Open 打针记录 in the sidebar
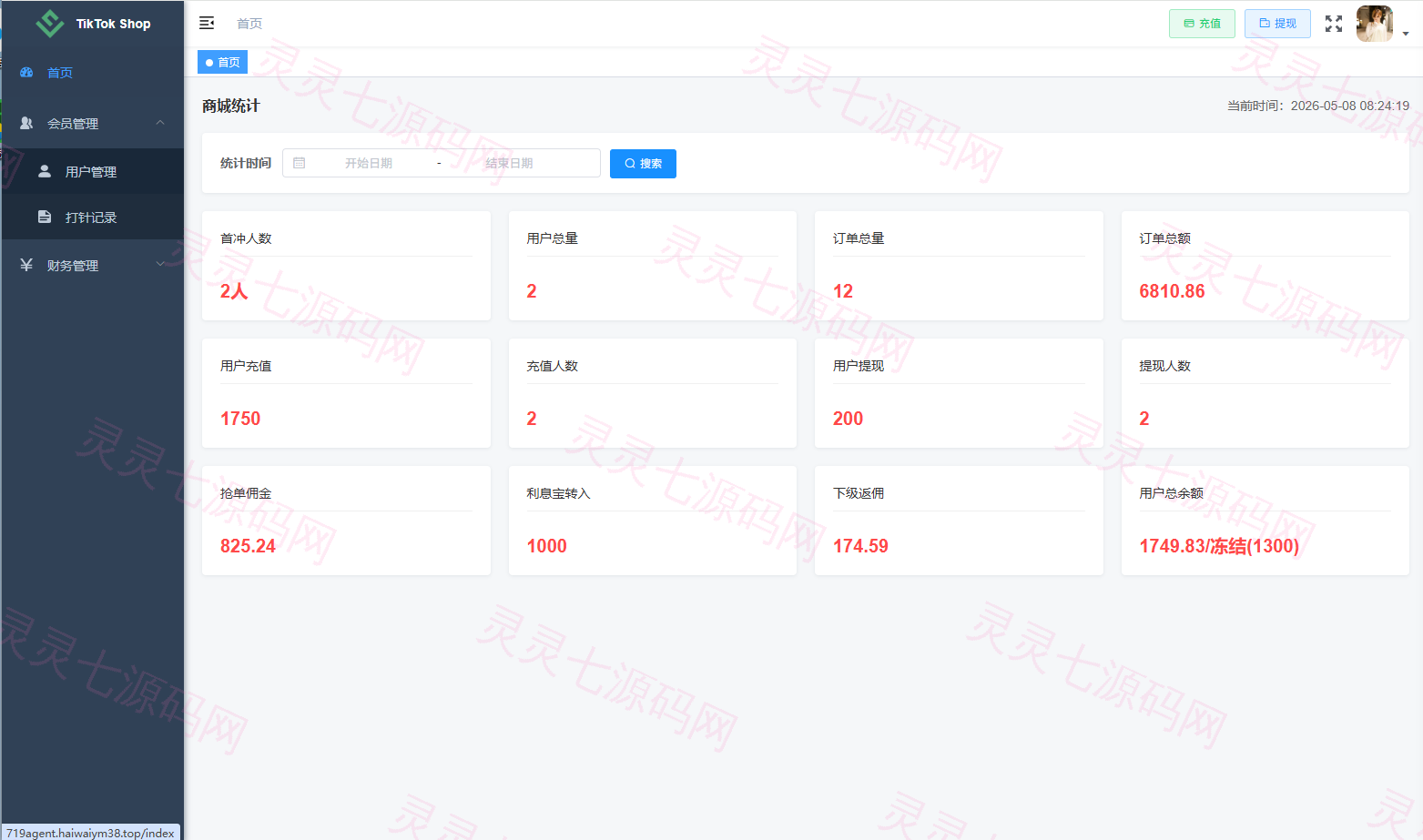 tap(93, 217)
